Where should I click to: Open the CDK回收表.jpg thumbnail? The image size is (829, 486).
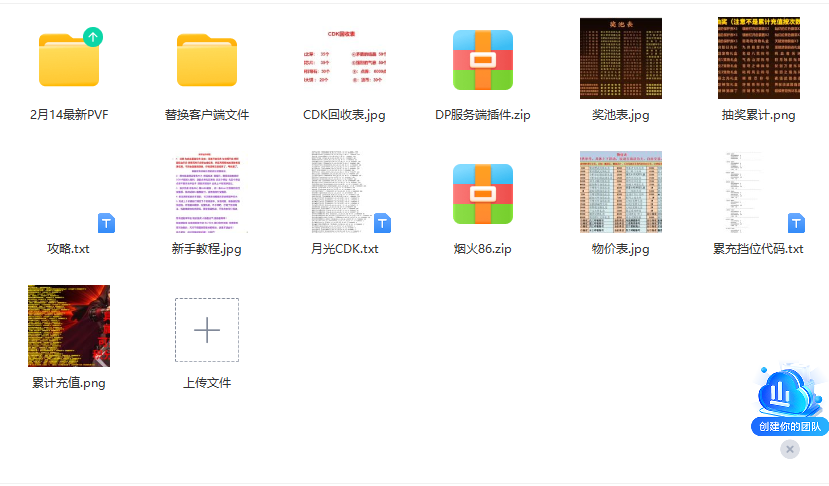click(x=345, y=58)
